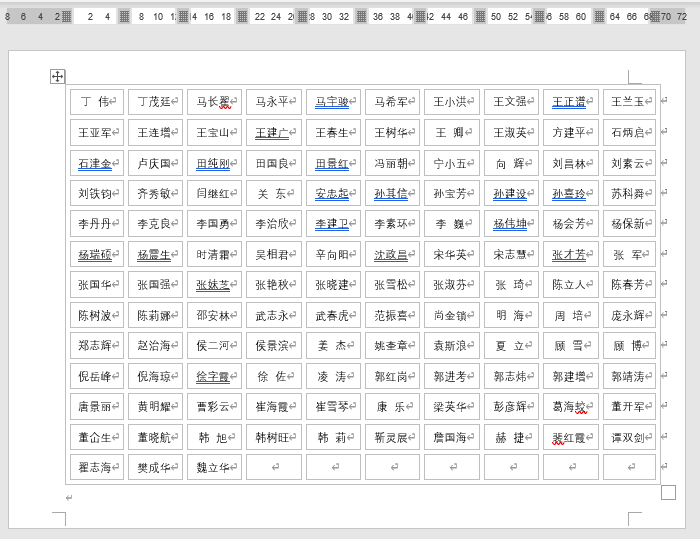
Task: Click on 王树华
Action: (x=391, y=133)
